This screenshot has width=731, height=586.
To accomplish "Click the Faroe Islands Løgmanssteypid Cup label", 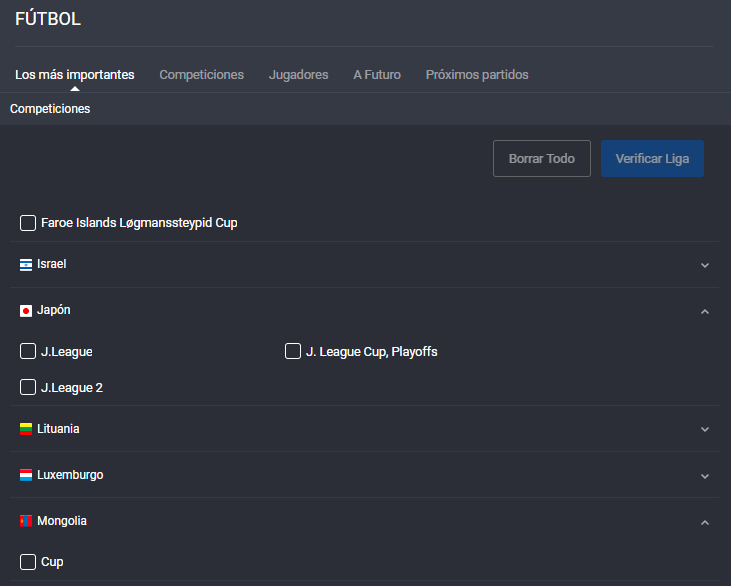I will pyautogui.click(x=139, y=223).
